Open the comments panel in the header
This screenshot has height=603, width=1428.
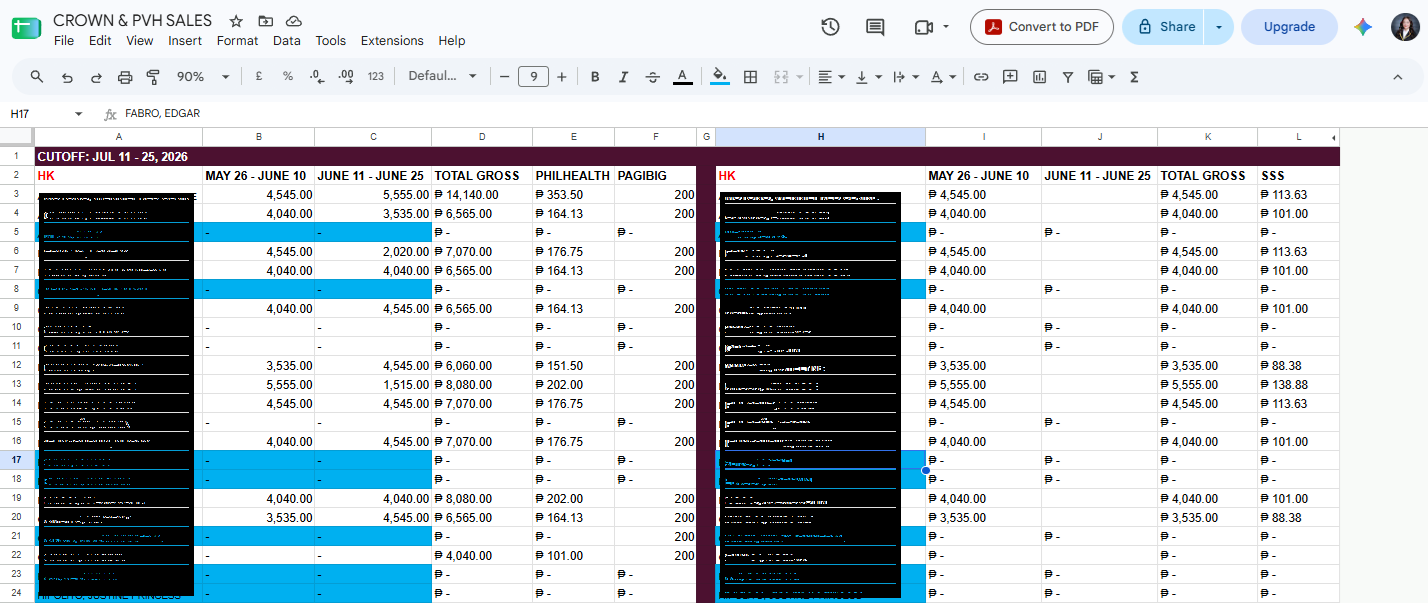tap(875, 27)
